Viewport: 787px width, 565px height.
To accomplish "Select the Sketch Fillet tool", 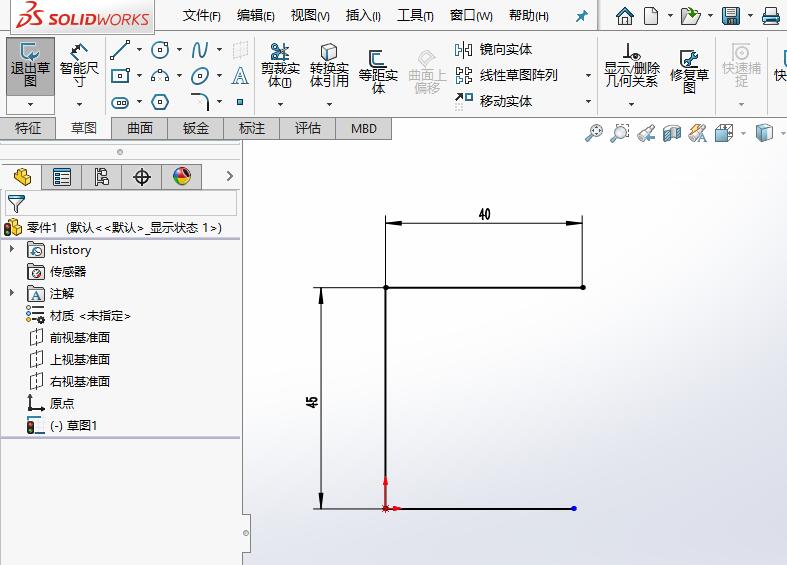I will pos(200,102).
